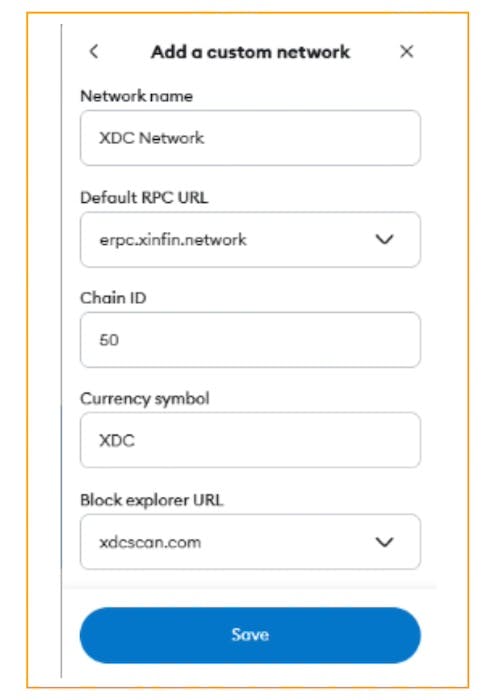Focus the Network name input field
500x700 pixels.
pyautogui.click(x=250, y=138)
